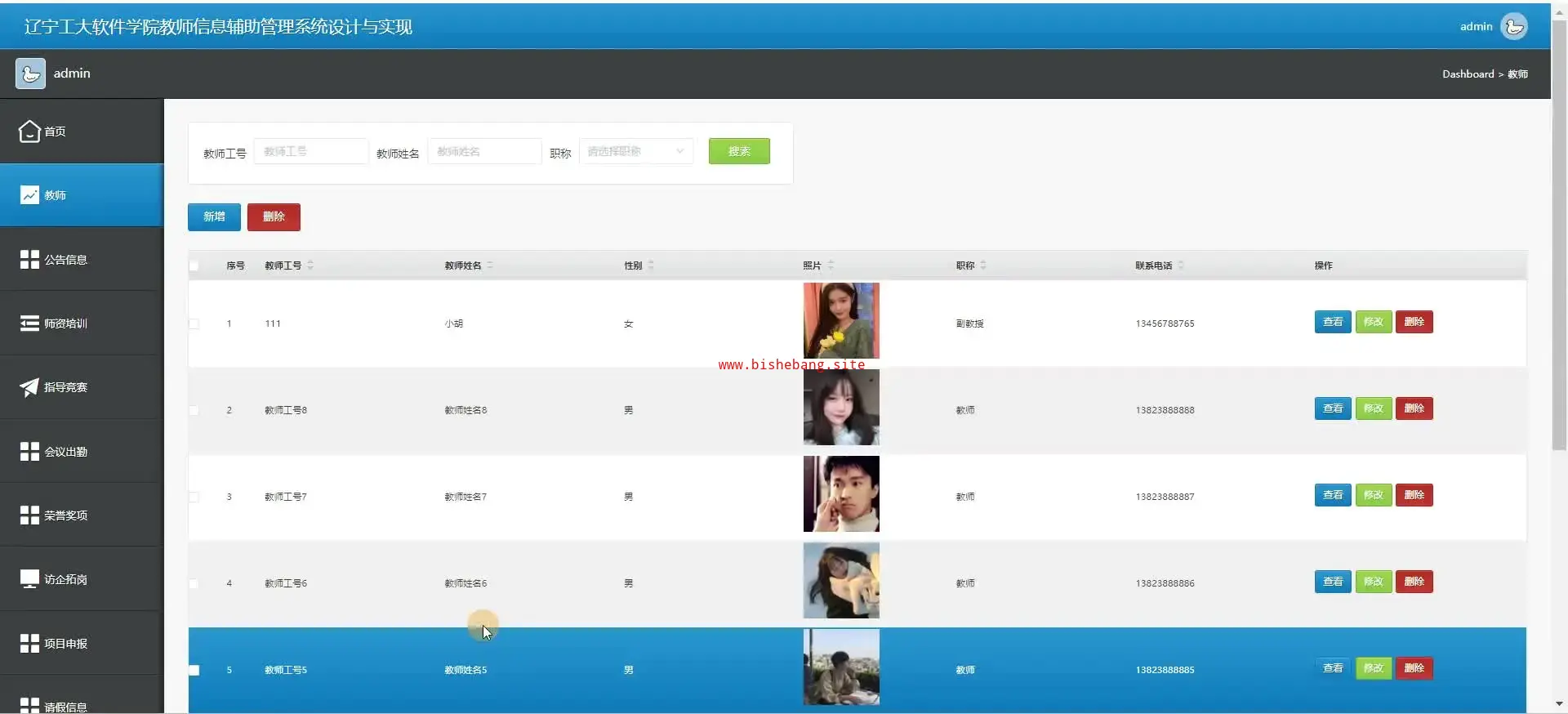Delete the 教师工号5 row

[x=1414, y=668]
